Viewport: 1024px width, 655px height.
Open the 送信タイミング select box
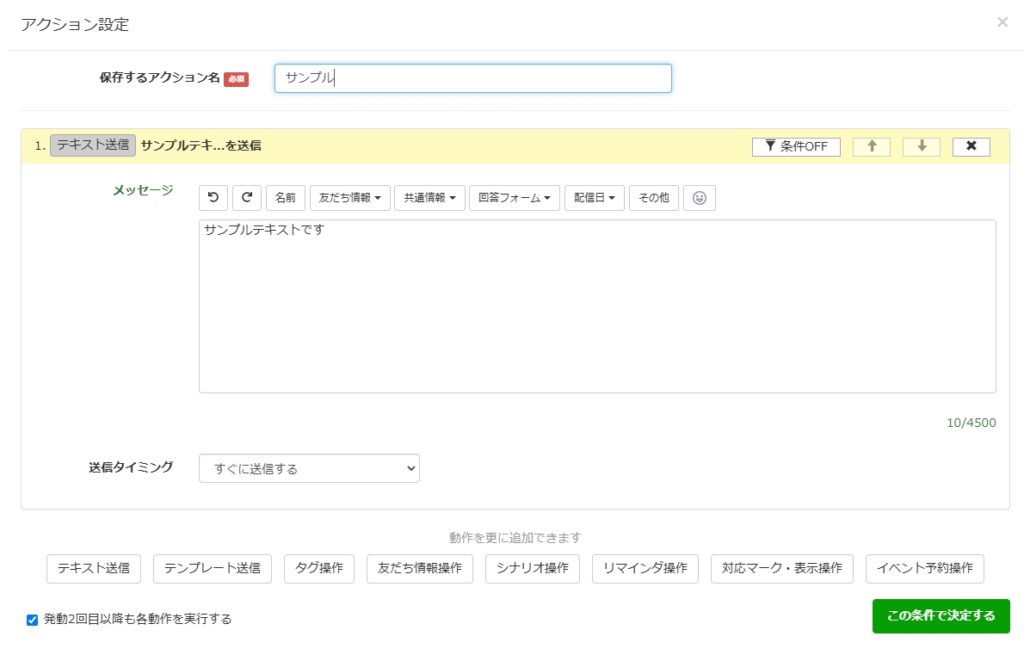pyautogui.click(x=309, y=468)
